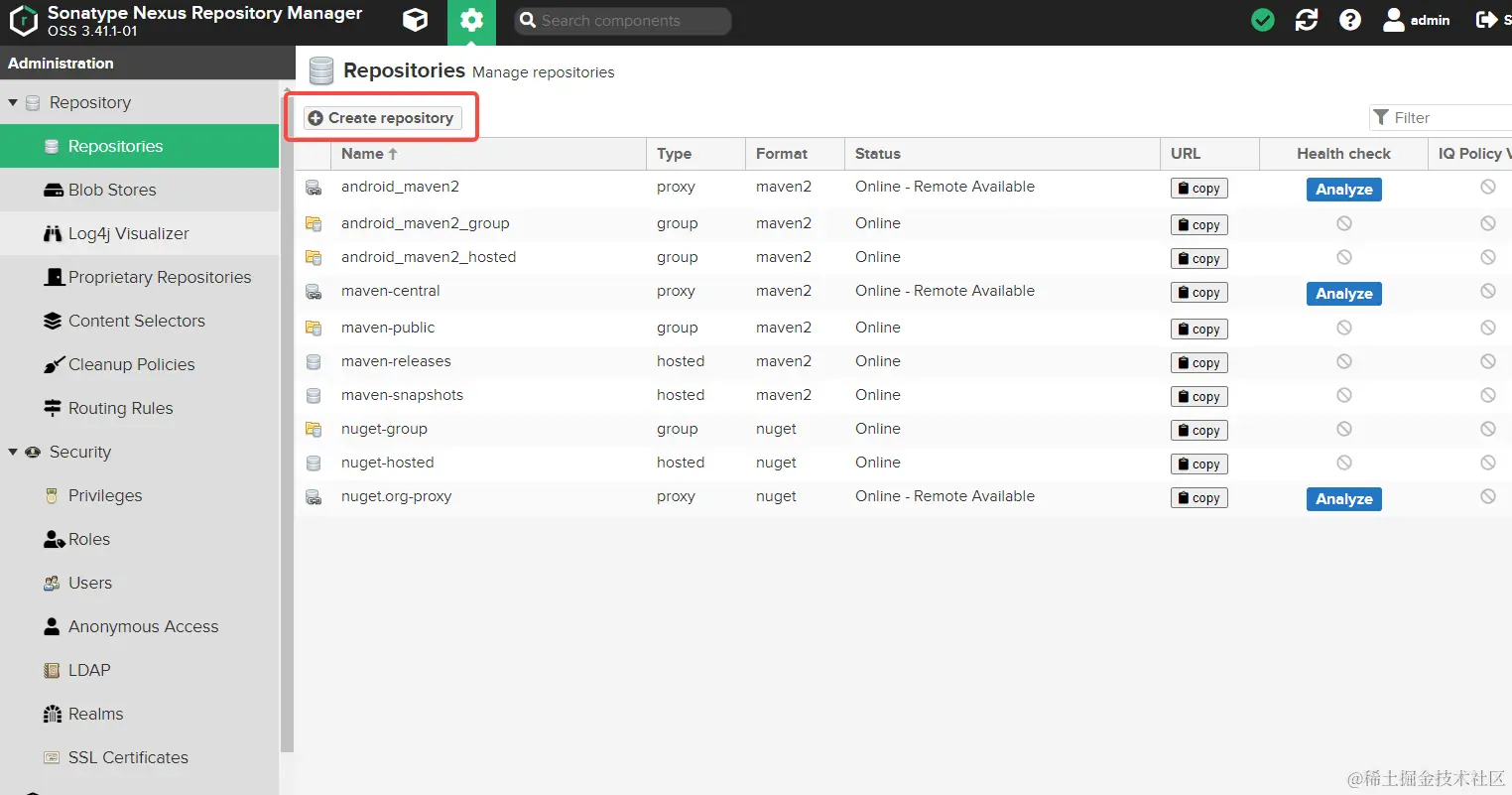Screen dimensions: 1512x795
Task: Open the Browse cube icon in header
Action: click(416, 20)
